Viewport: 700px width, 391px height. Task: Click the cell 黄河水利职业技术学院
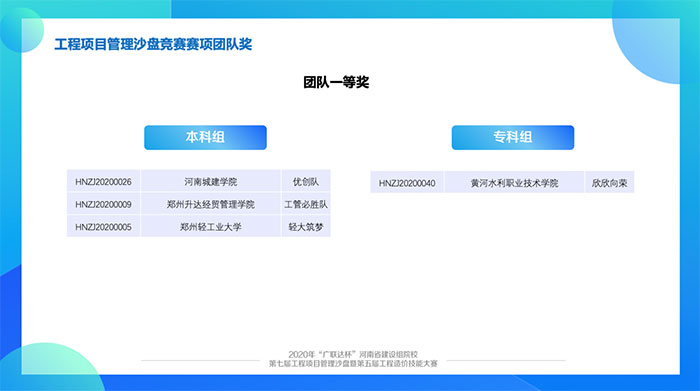coord(514,183)
